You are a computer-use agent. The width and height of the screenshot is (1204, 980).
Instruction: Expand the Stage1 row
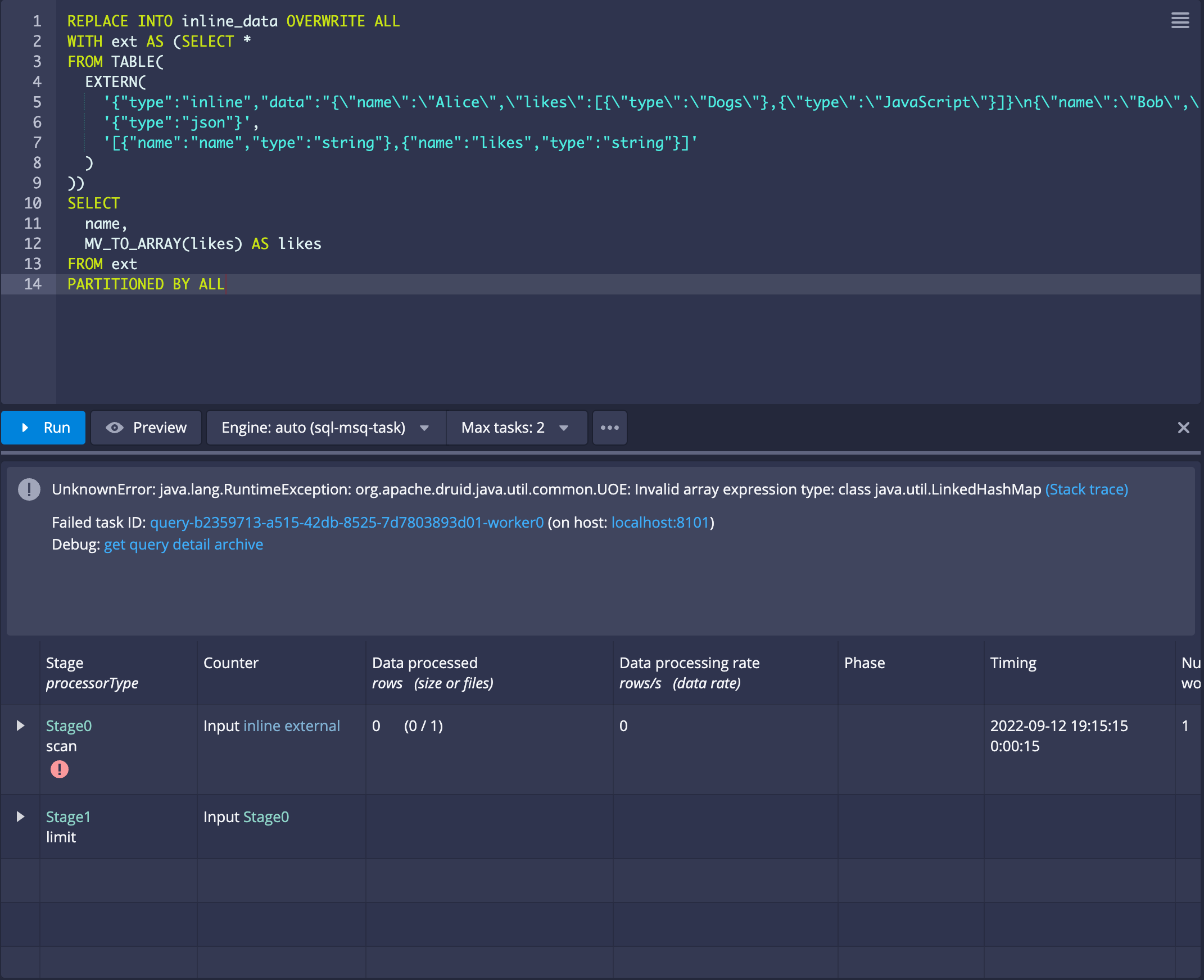click(x=20, y=816)
